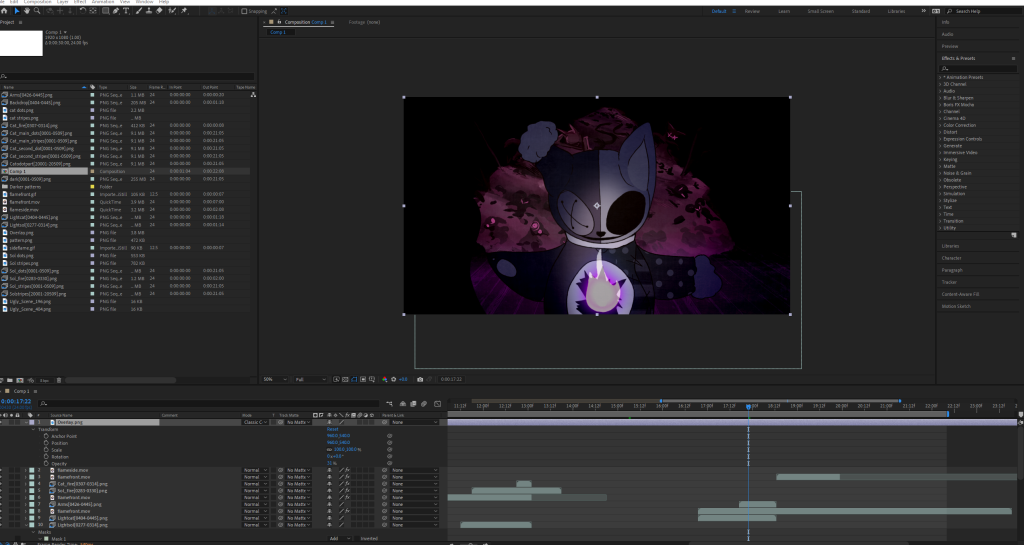Open the Content-Aware Fill panel
The width and height of the screenshot is (1024, 545).
(x=960, y=294)
